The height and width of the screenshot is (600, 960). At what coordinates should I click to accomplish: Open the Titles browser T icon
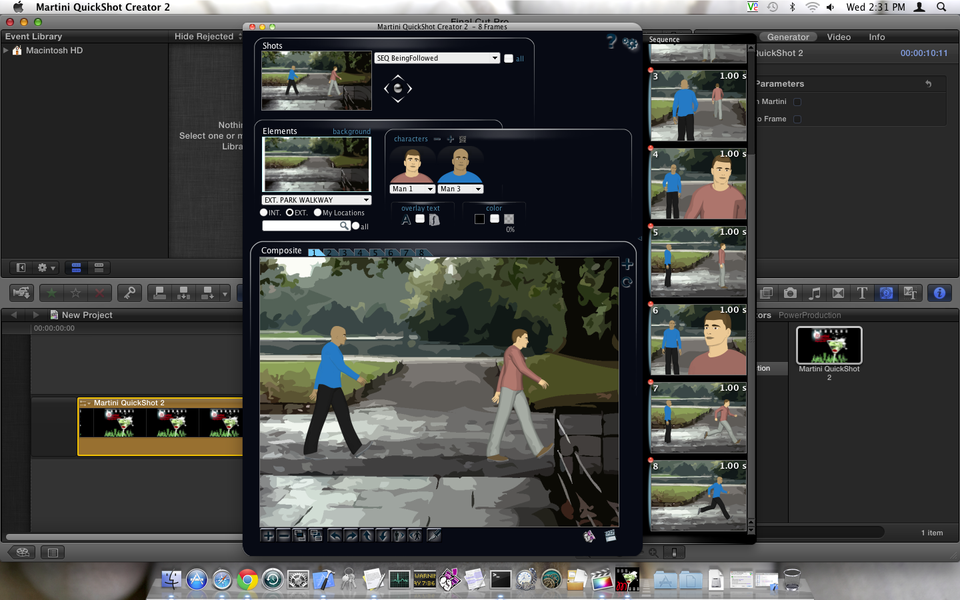coord(861,293)
